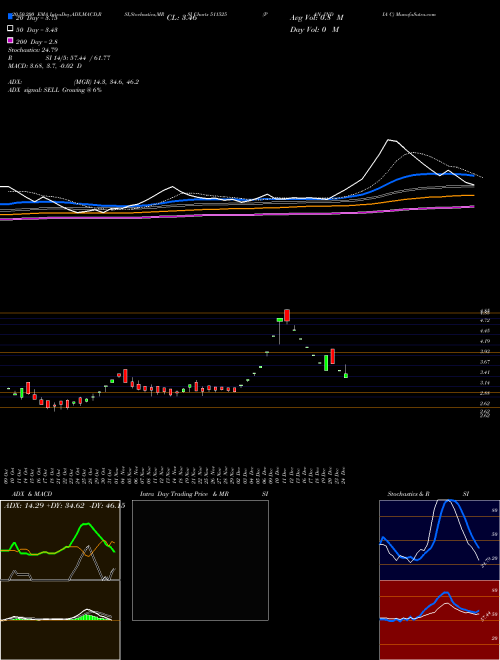Image resolution: width=500 pixels, height=660 pixels.
Task: Click the magenta 200 Day legend swatch
Action: coord(10,40)
